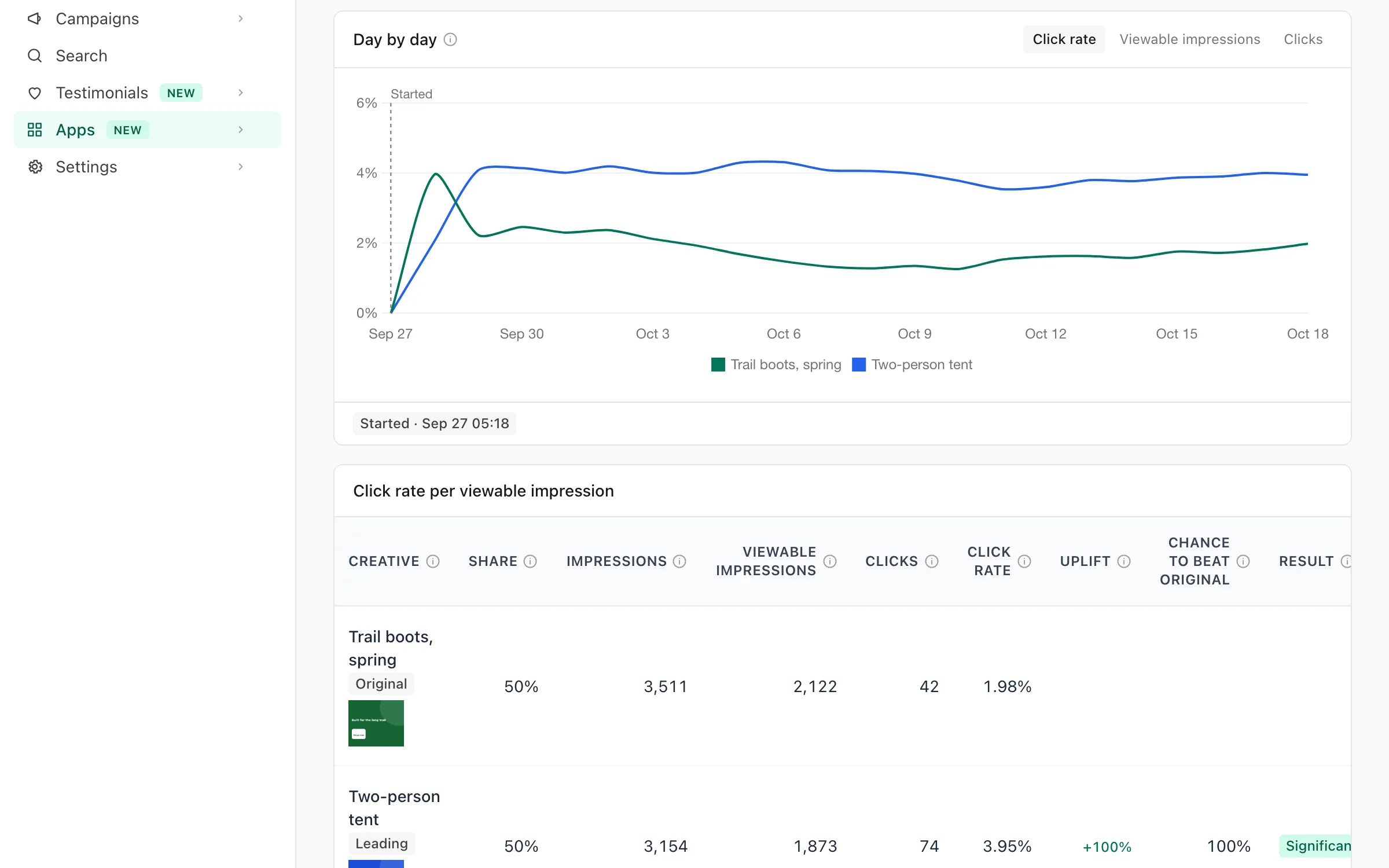The height and width of the screenshot is (868, 1389).
Task: Toggle Two-person tent legend swatch
Action: [x=859, y=365]
